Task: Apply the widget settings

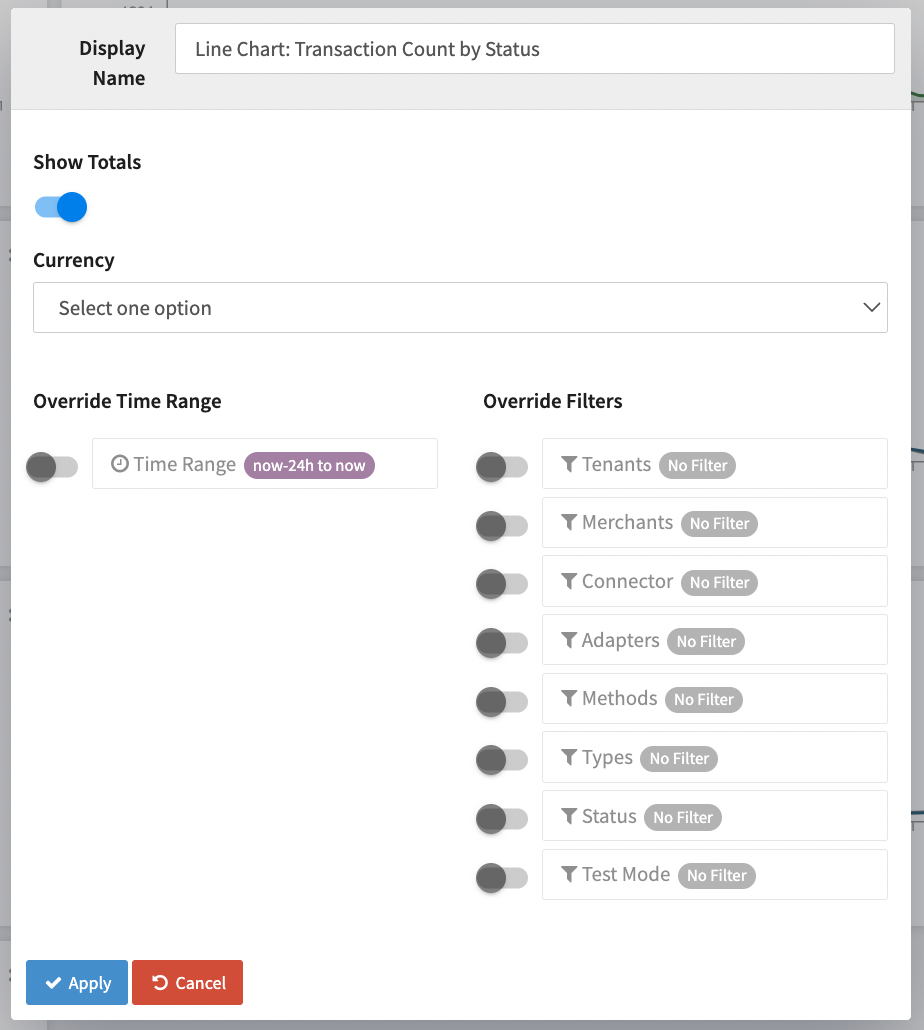Action: click(77, 983)
